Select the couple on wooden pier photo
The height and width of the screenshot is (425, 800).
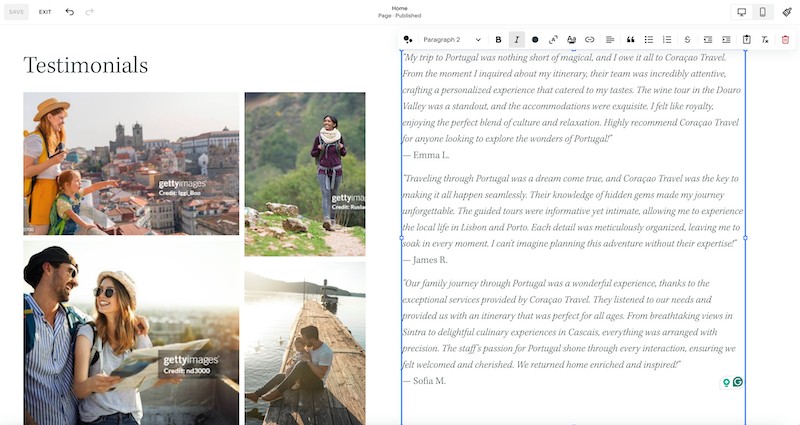(x=305, y=343)
